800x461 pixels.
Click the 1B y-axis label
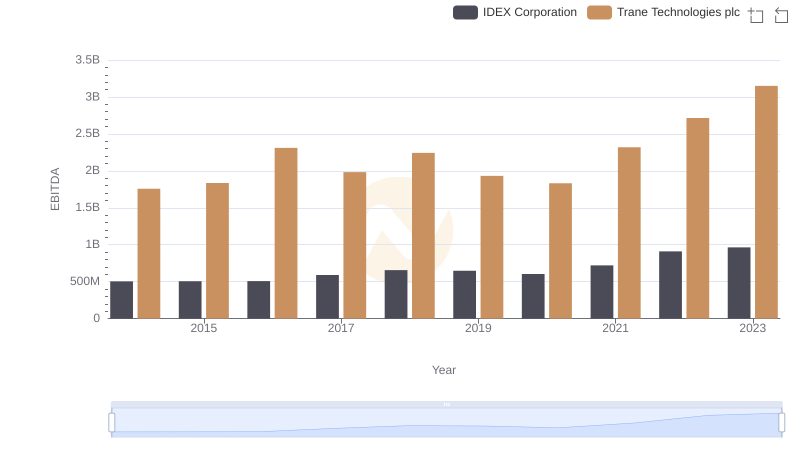tap(92, 244)
